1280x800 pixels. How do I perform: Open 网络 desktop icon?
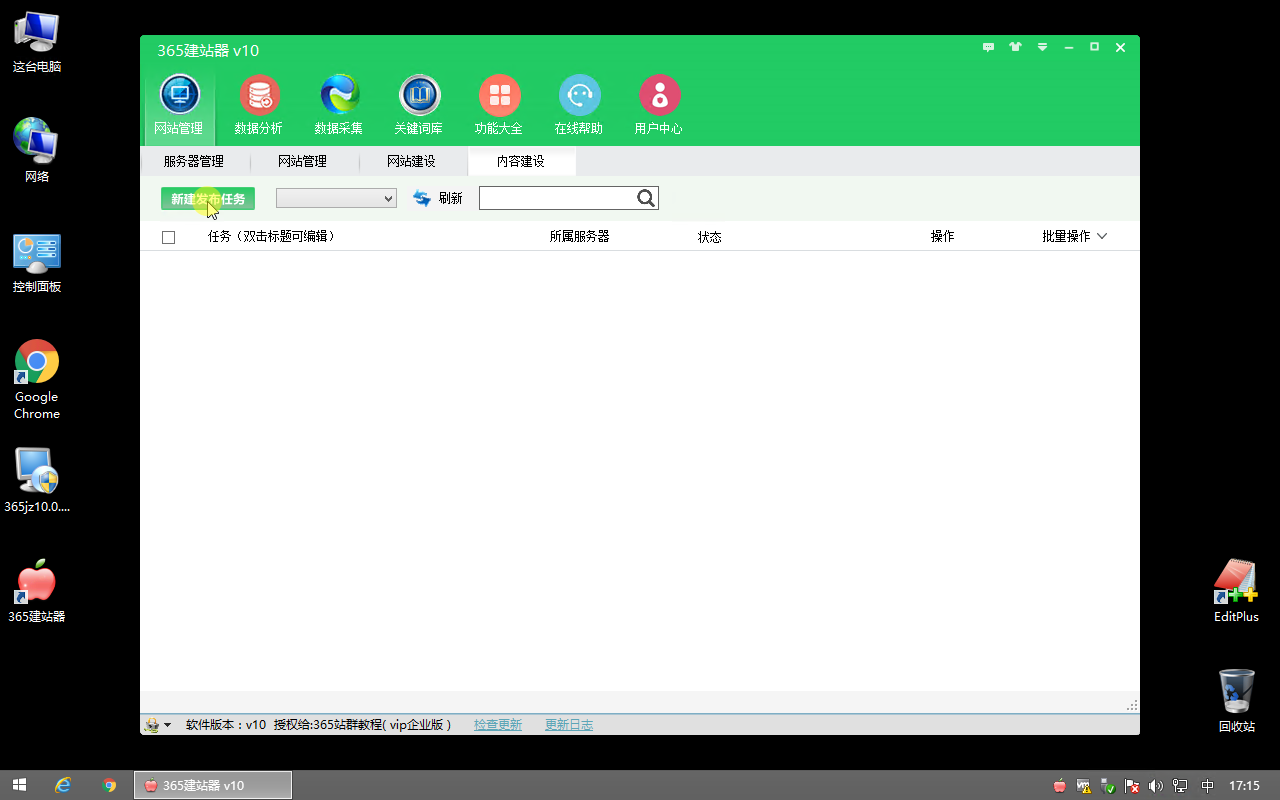[x=37, y=151]
